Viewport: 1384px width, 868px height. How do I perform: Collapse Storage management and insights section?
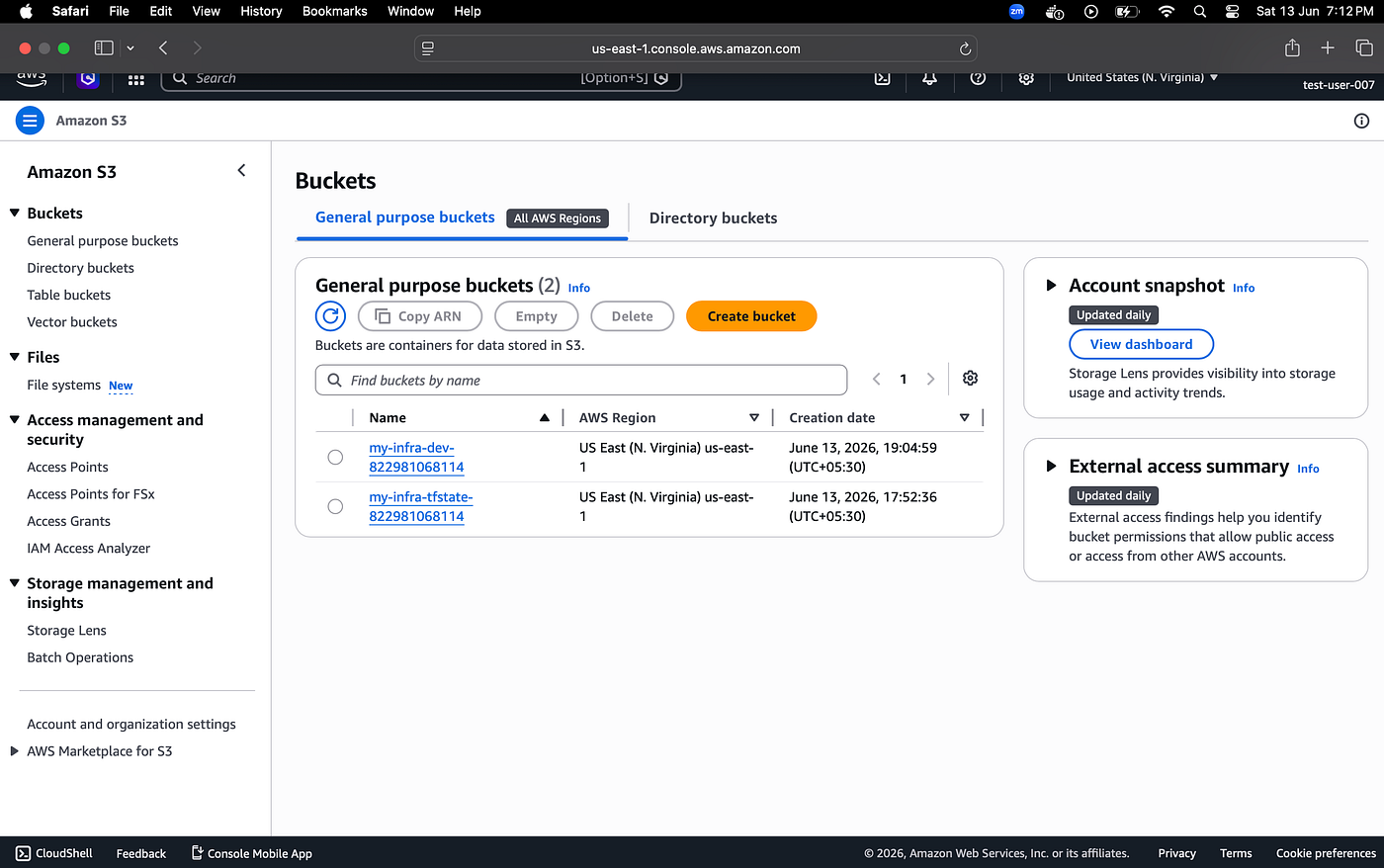pos(15,583)
